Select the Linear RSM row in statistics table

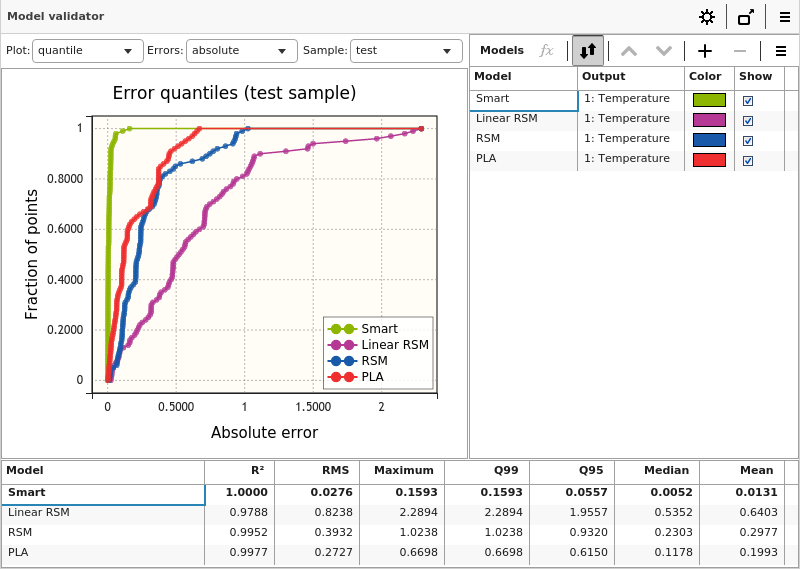tap(100, 512)
